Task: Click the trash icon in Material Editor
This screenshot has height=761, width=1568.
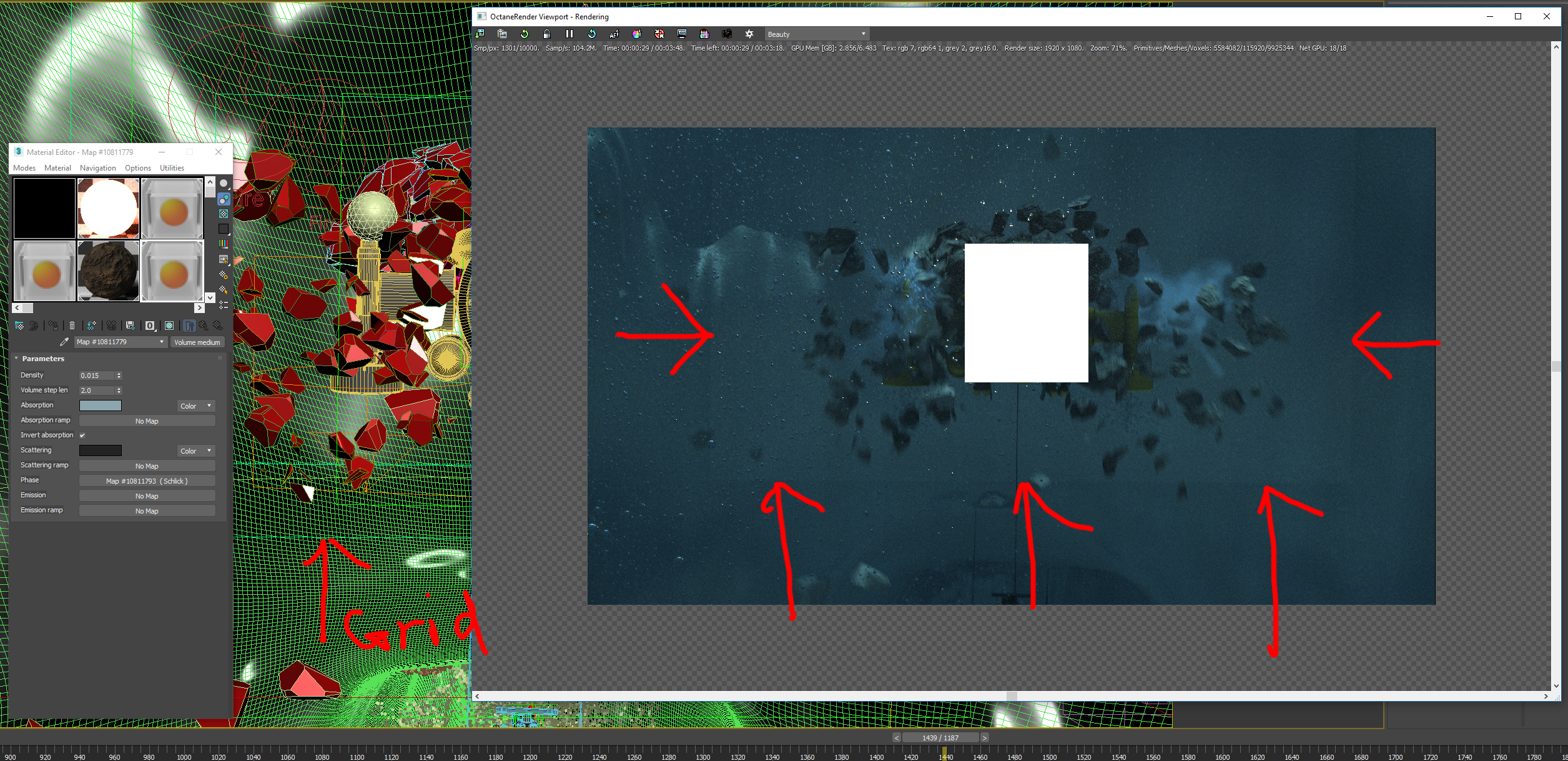Action: [72, 326]
